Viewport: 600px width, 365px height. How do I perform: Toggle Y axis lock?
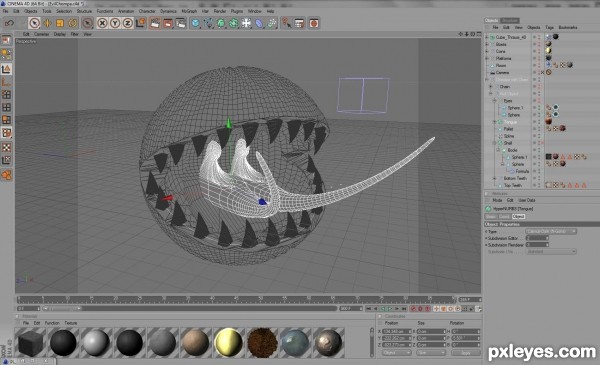[115, 23]
